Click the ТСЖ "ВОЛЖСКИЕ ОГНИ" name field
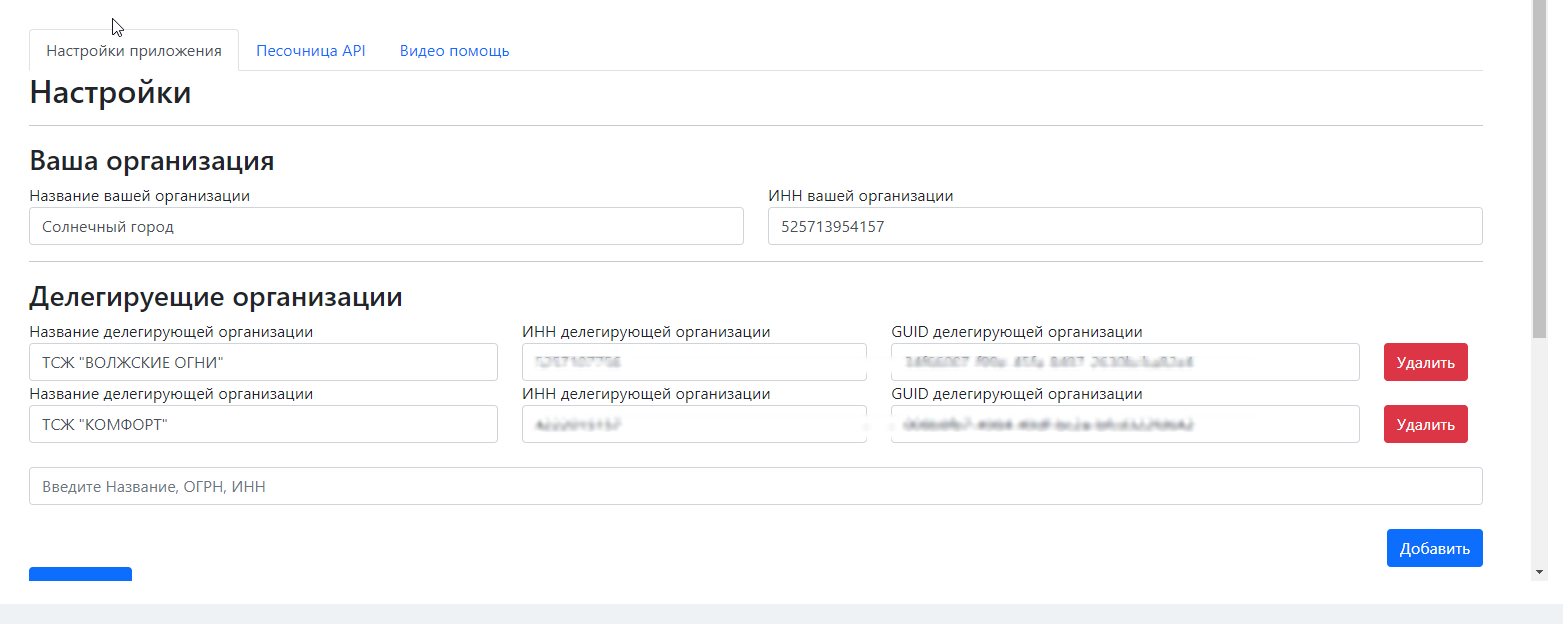The image size is (1563, 624). [x=263, y=362]
